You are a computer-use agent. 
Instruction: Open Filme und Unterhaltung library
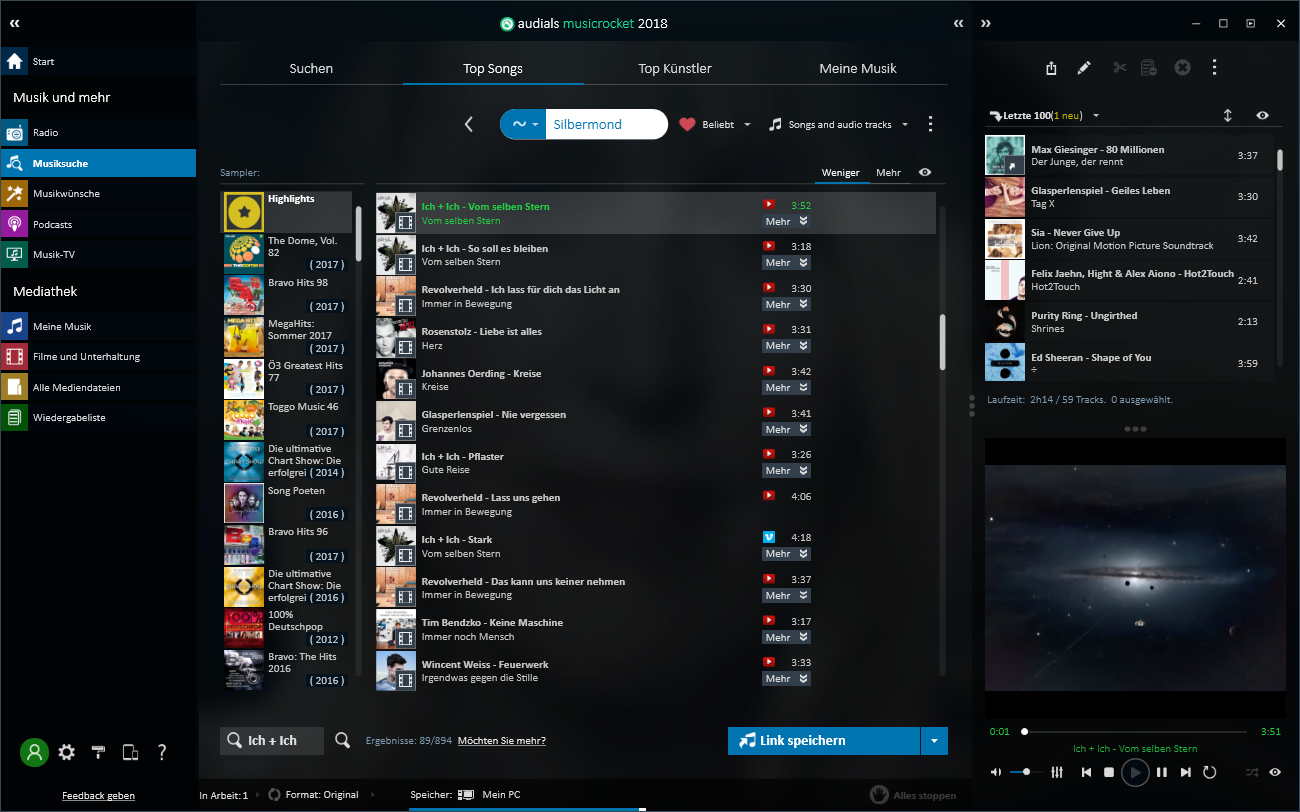point(98,356)
